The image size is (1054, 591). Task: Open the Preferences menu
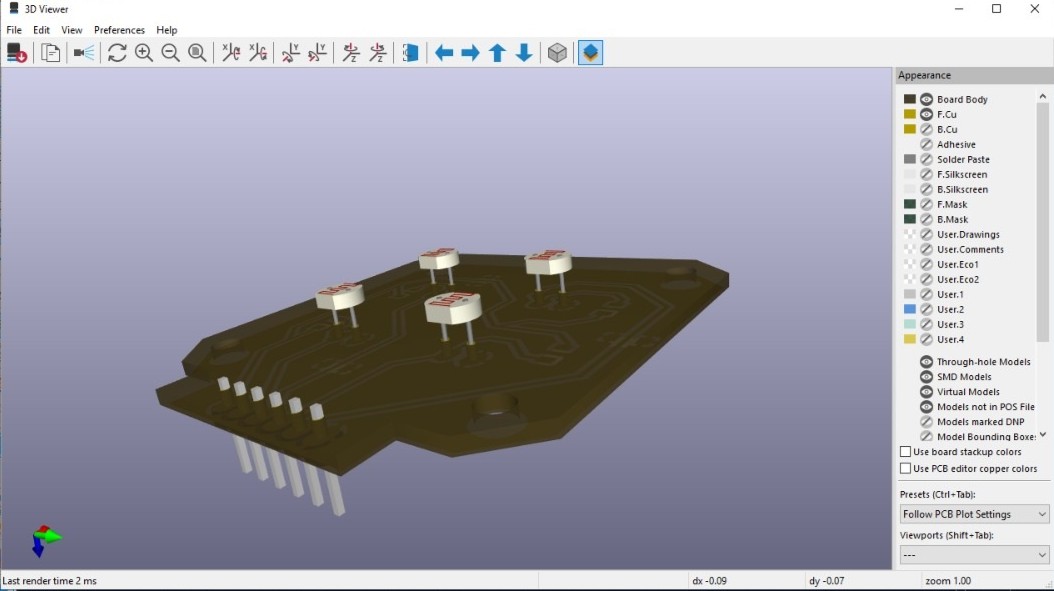[119, 30]
